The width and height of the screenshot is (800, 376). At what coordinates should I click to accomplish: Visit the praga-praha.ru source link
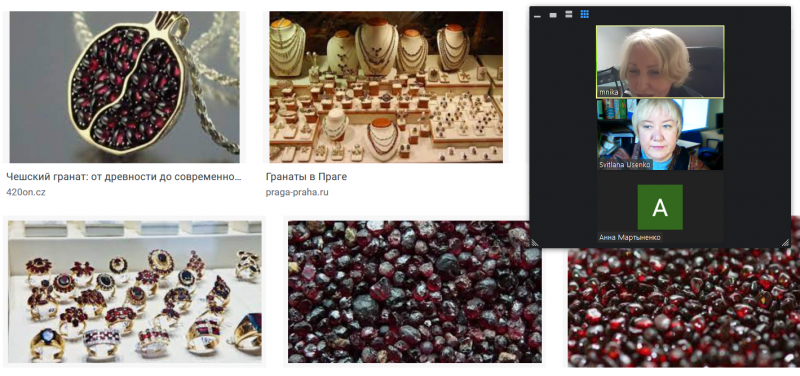point(297,192)
